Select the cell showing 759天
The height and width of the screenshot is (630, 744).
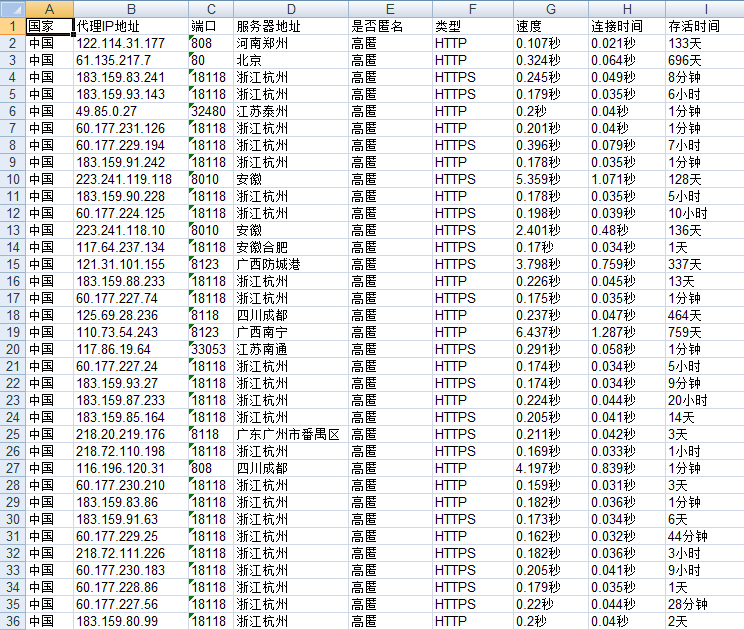704,332
